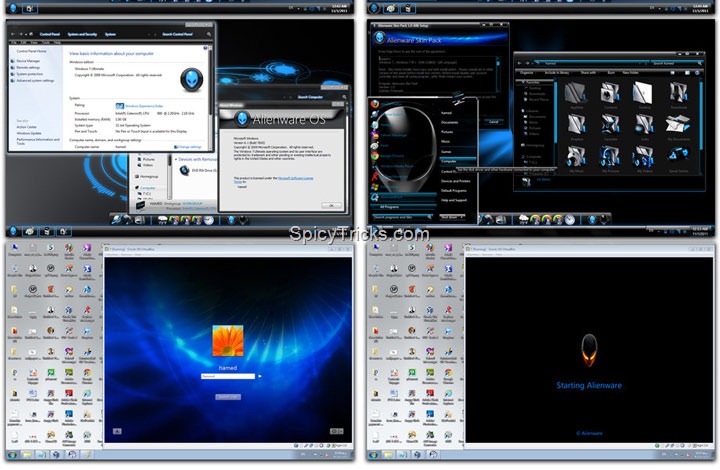The width and height of the screenshot is (720, 470).
Task: Open the Links folder icon in the hamed Explorer window
Action: pyautogui.click(x=643, y=125)
